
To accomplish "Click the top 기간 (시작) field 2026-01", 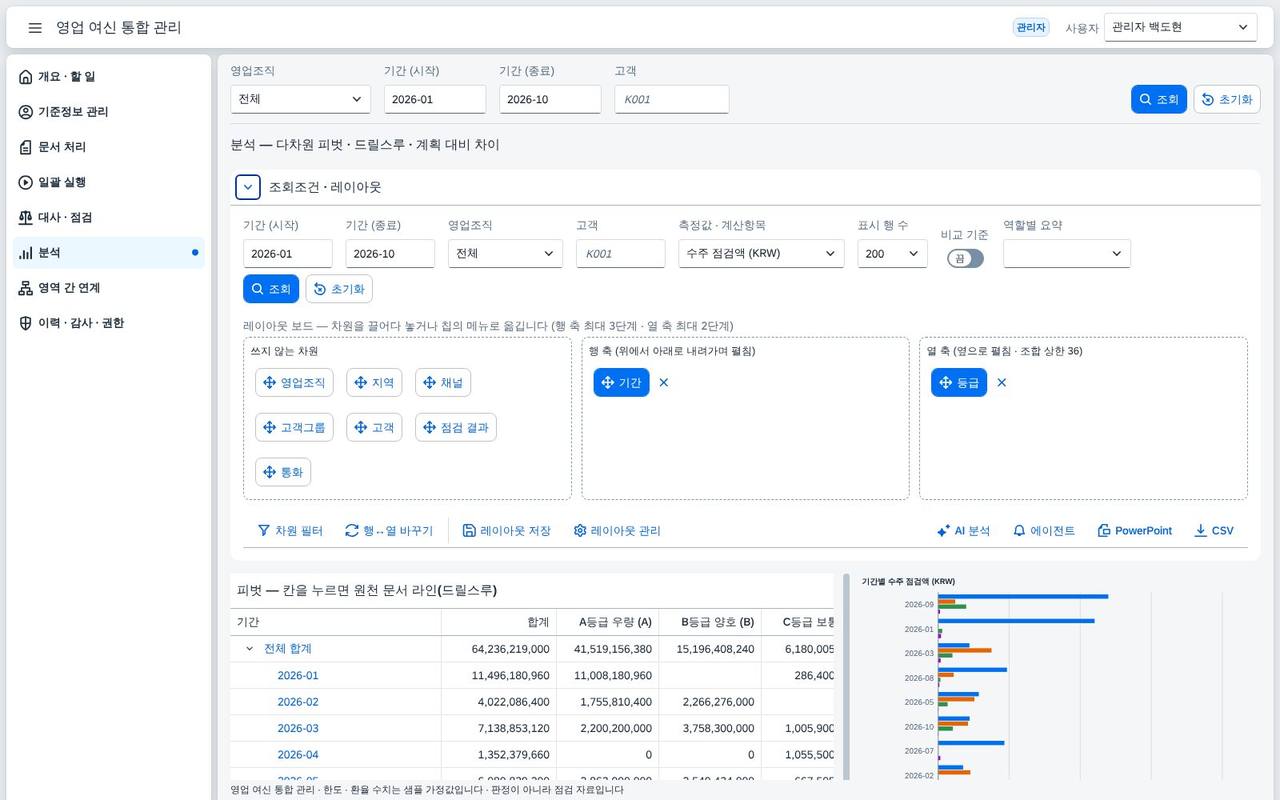I will point(435,99).
